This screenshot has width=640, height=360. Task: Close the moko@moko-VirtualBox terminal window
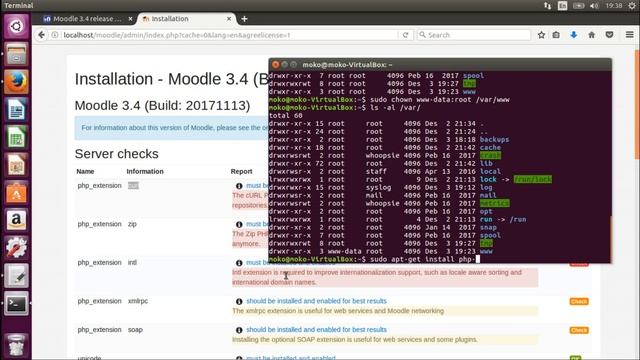[275, 64]
